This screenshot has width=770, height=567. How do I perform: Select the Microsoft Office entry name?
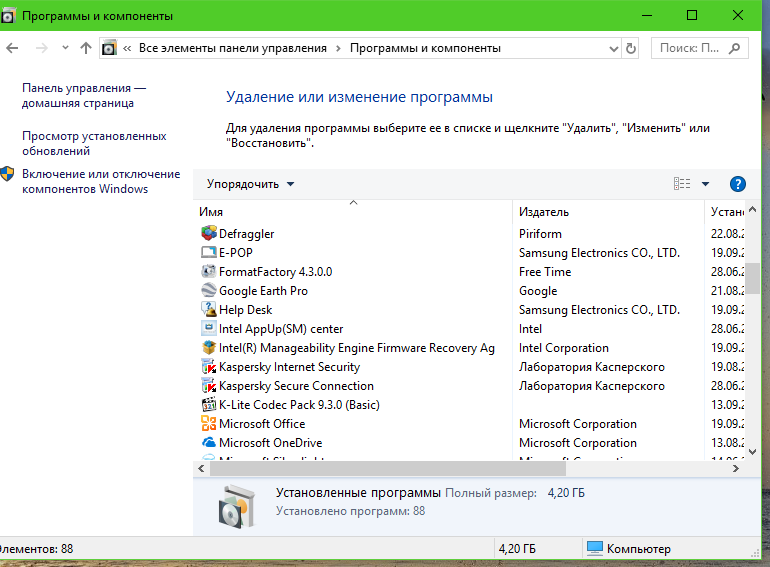(262, 424)
